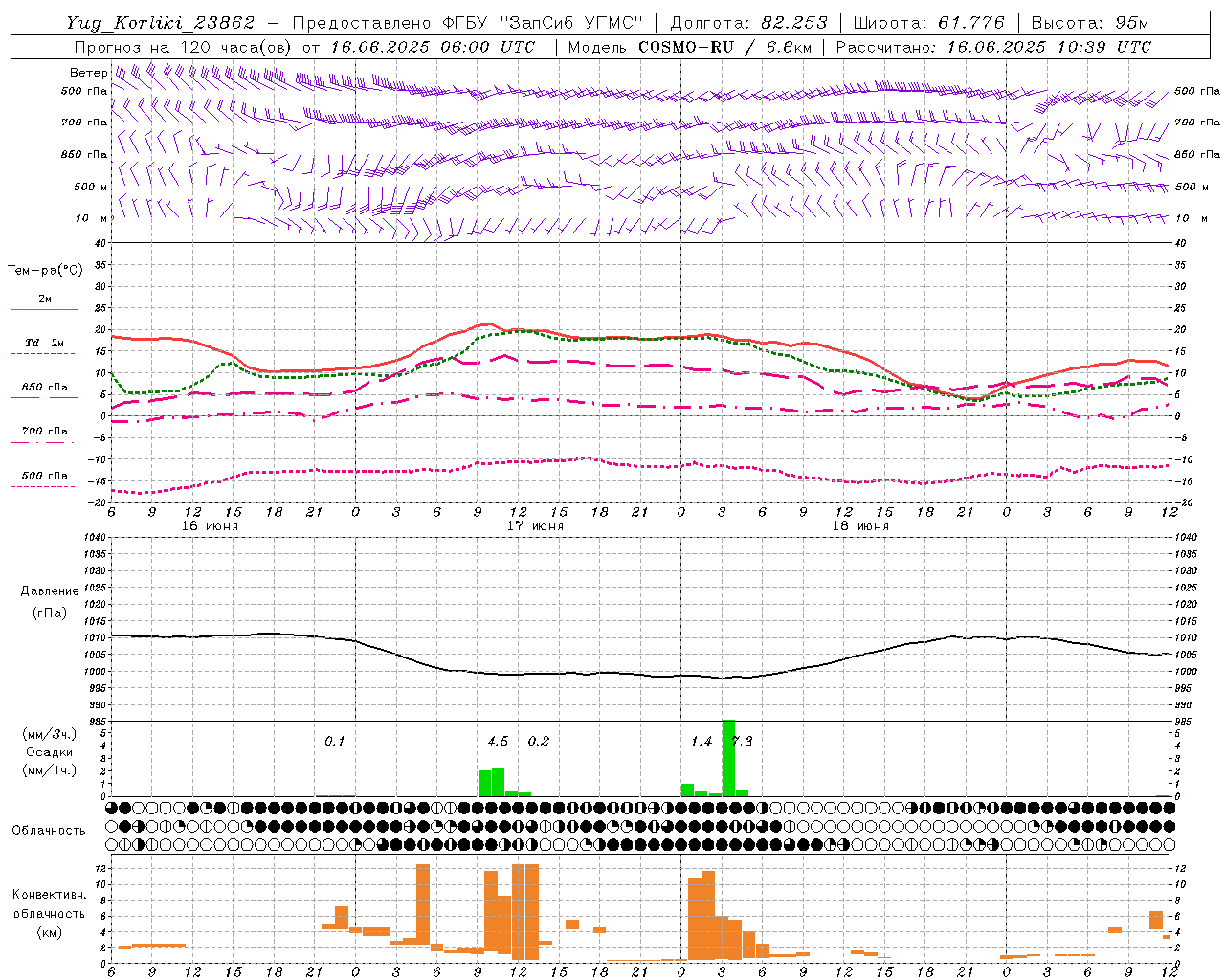Click the '700 гПа' dash-dot legend line
This screenshot has height=980, width=1225.
click(x=42, y=442)
